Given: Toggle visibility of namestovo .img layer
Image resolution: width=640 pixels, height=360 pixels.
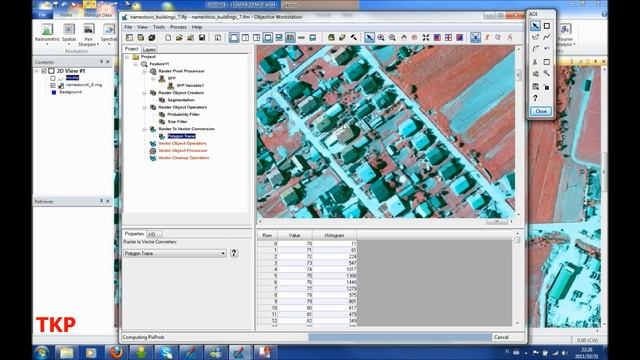Looking at the screenshot, I should [x=53, y=85].
